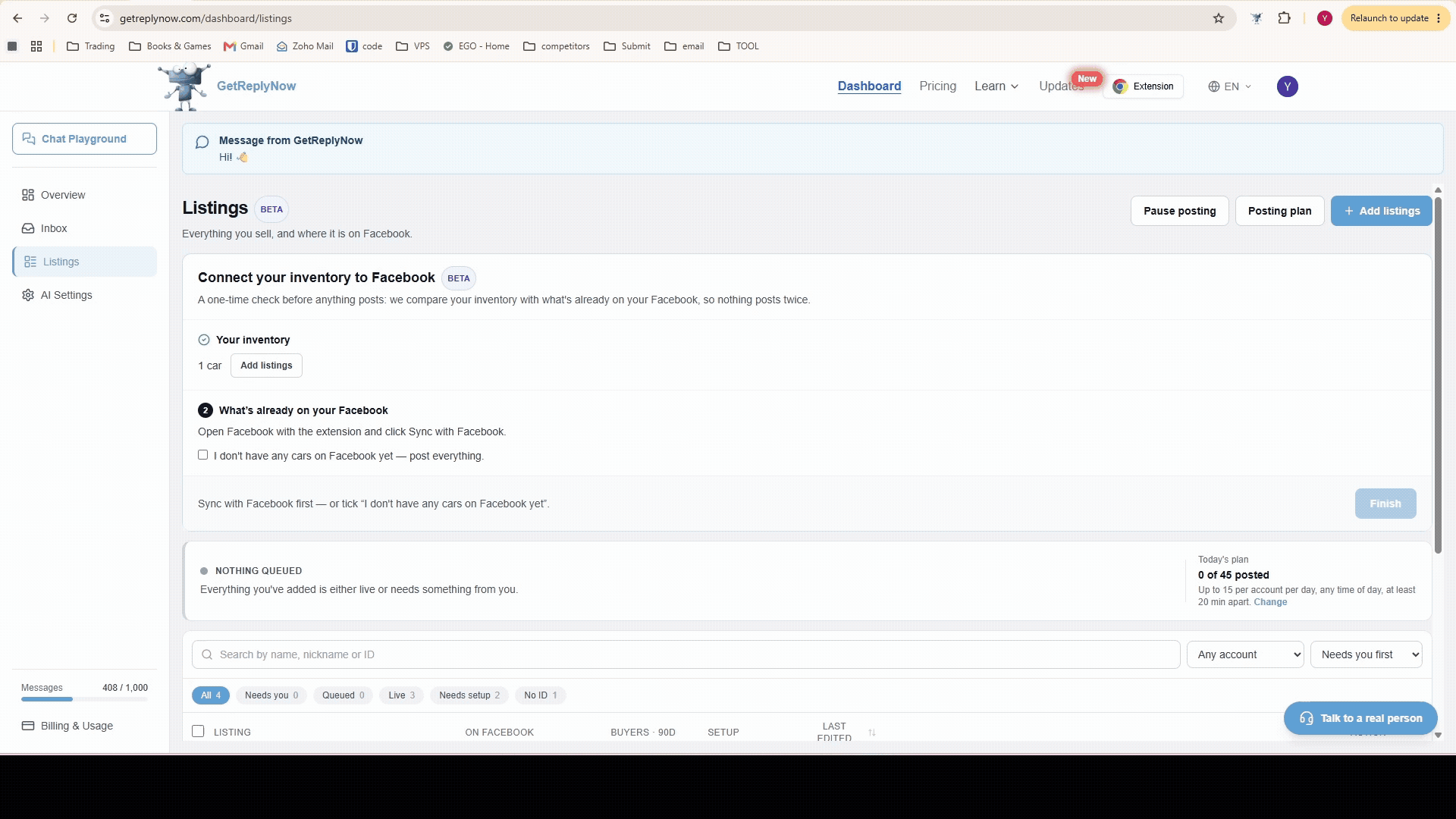Go back with the browser back arrow

(x=17, y=18)
